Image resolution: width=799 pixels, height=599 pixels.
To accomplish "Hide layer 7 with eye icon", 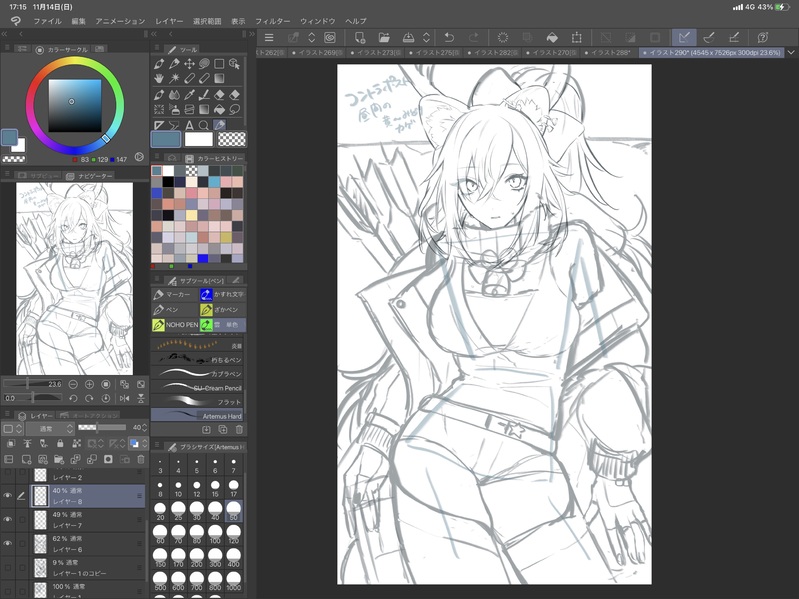I will tap(8, 520).
